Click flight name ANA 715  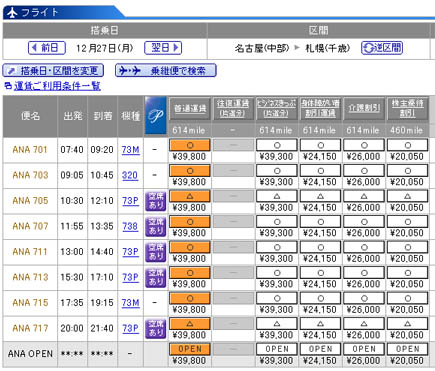coord(30,303)
